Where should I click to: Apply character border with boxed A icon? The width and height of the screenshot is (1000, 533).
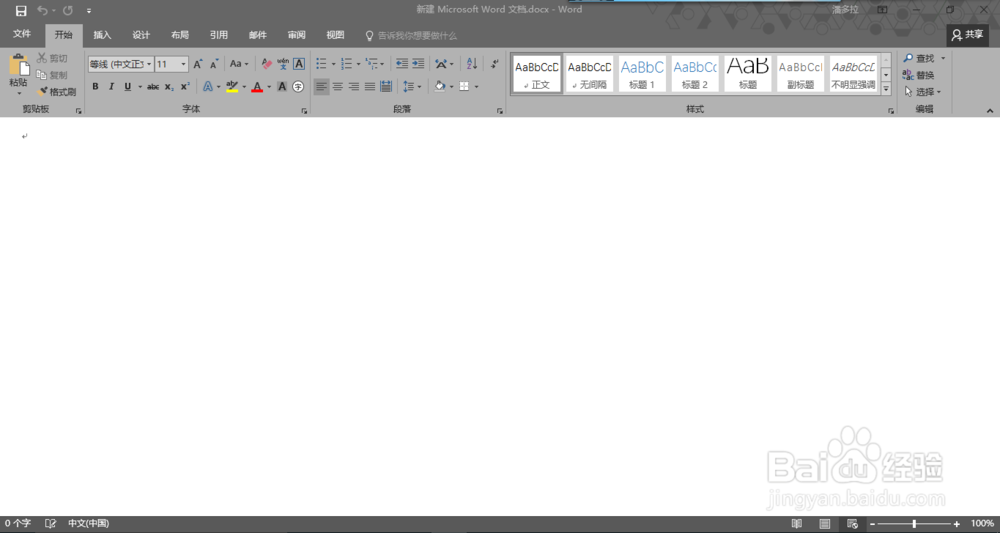coord(298,64)
